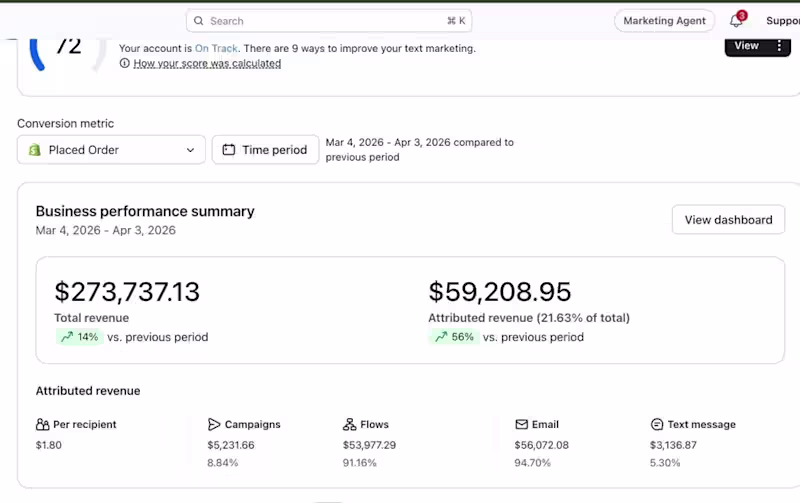Click the Text message amount $3,136.87
The height and width of the screenshot is (503, 800).
click(x=673, y=445)
